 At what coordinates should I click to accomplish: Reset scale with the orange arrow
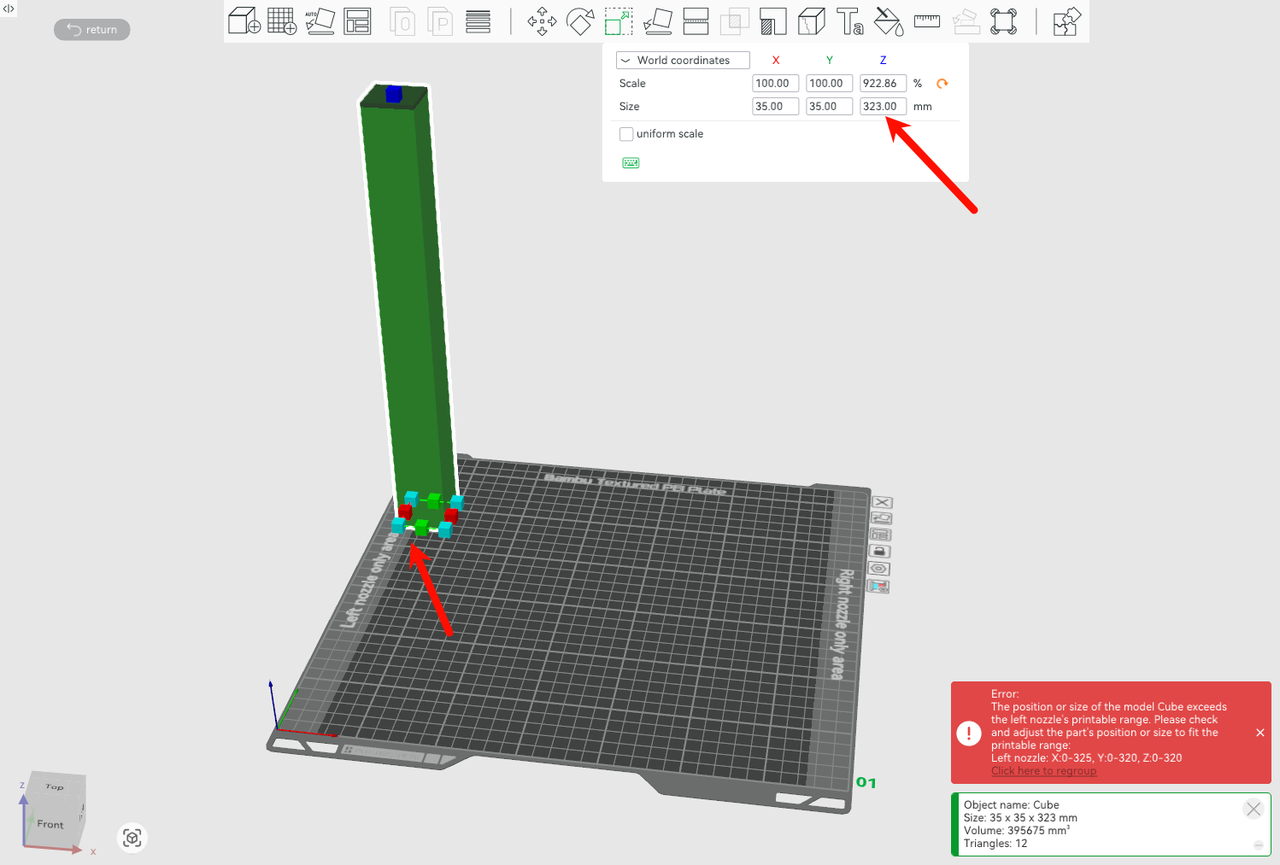click(x=941, y=84)
